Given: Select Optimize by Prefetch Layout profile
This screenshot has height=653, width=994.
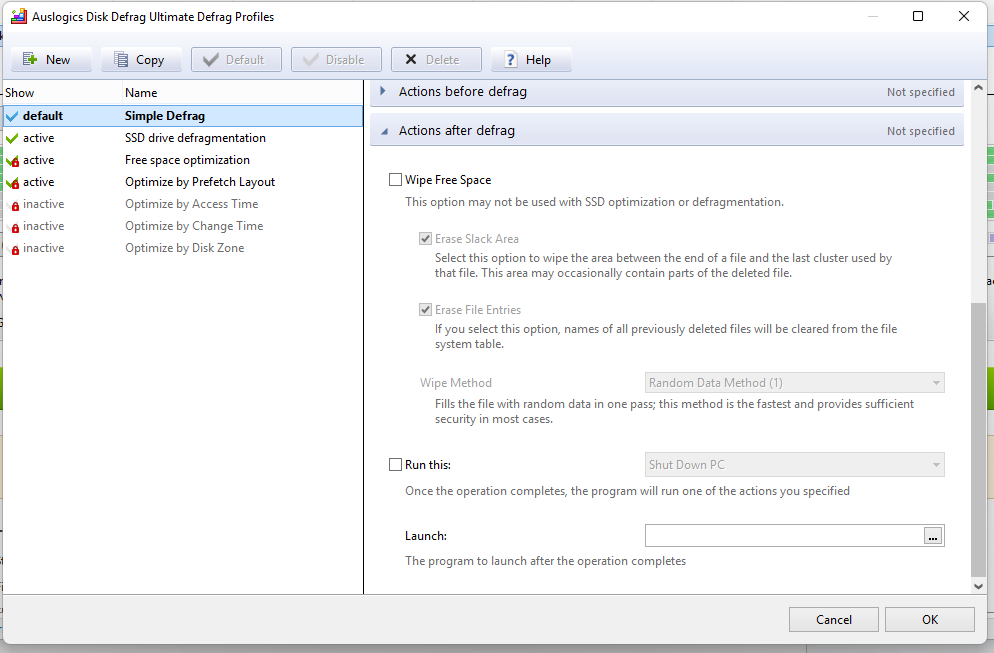Looking at the screenshot, I should (183, 182).
